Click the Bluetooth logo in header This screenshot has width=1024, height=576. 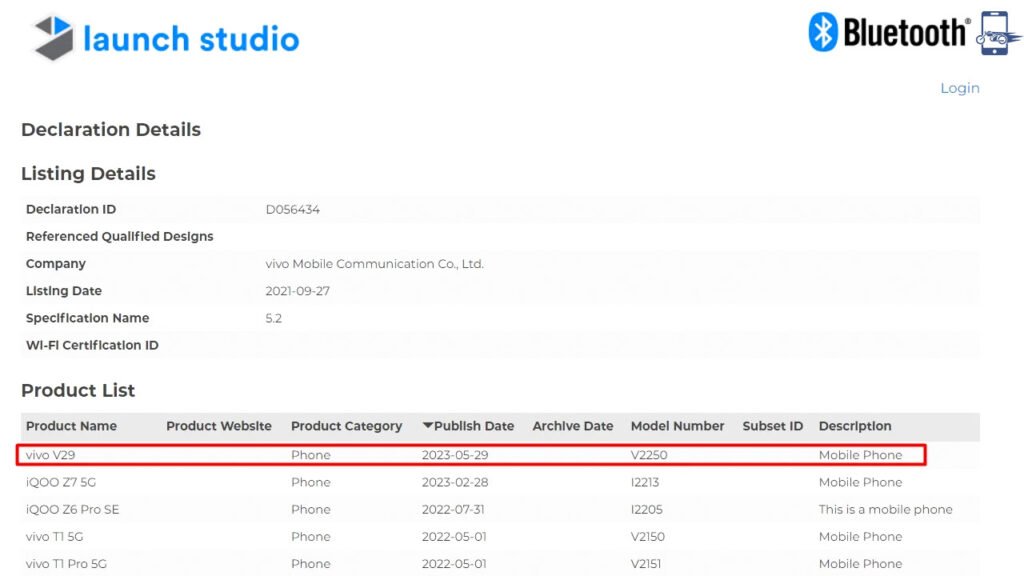(x=889, y=32)
